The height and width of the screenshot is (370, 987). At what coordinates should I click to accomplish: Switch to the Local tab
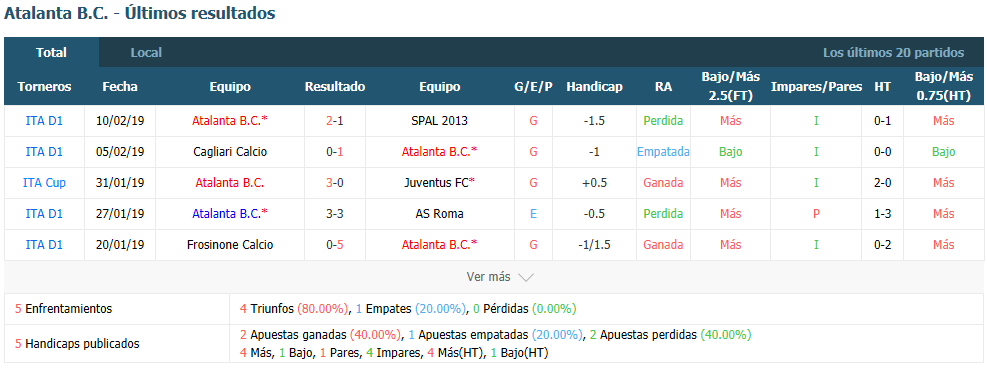click(x=146, y=53)
